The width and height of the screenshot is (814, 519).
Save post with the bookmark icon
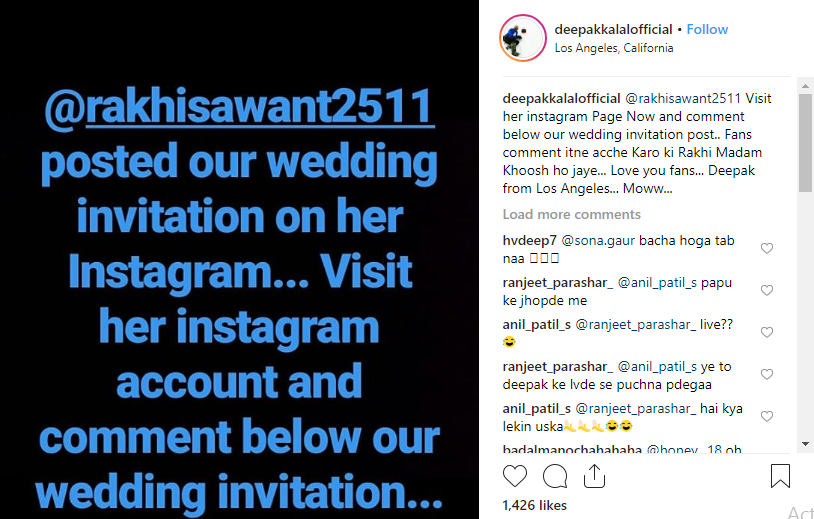pos(780,475)
